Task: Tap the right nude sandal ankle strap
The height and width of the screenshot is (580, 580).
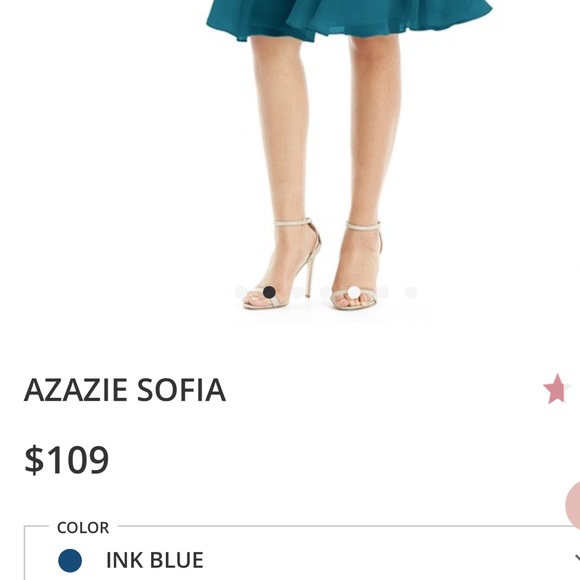Action: click(x=363, y=225)
